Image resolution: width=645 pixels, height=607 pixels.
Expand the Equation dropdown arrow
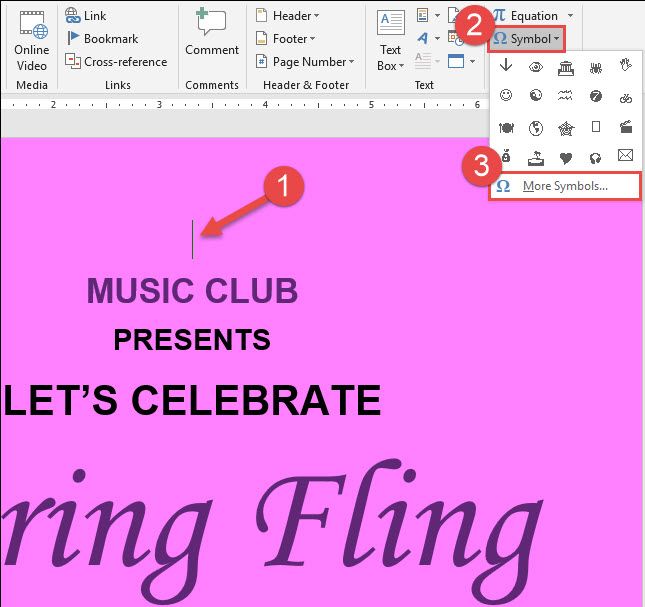[x=571, y=16]
